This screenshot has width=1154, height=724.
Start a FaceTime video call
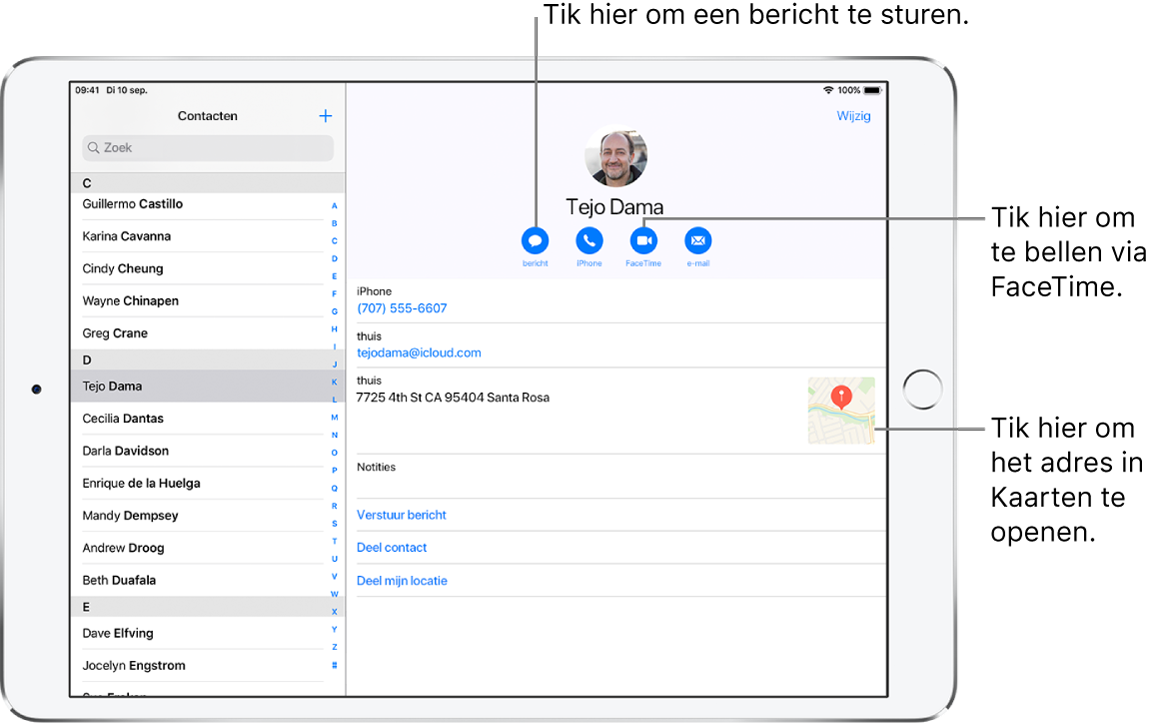click(x=643, y=241)
